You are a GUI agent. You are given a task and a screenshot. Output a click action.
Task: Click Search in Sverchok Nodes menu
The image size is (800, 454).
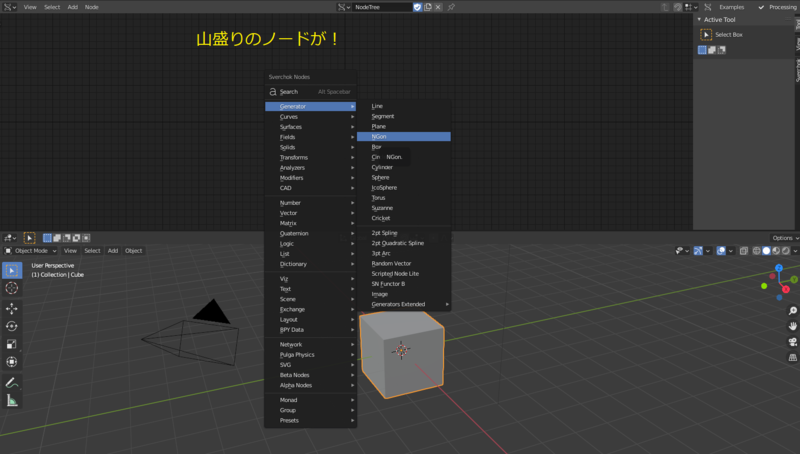[x=310, y=92]
